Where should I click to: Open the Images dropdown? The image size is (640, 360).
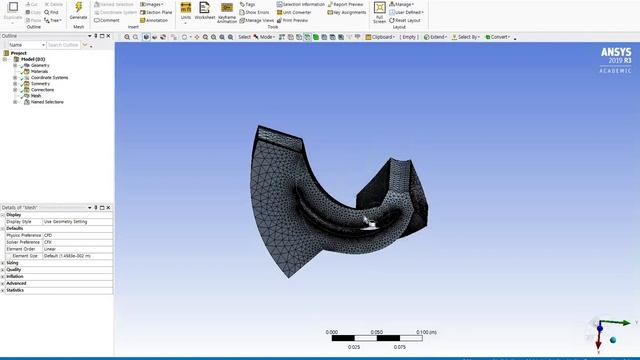[151, 4]
